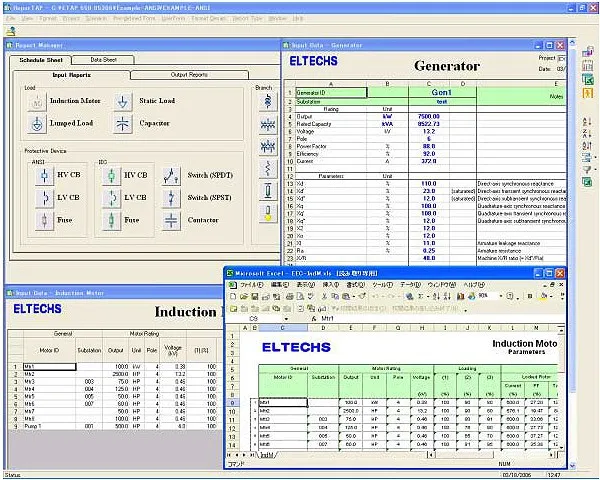This screenshot has width=600, height=480.
Task: Open the File menu in Excel (ファイル)
Action: (251, 285)
